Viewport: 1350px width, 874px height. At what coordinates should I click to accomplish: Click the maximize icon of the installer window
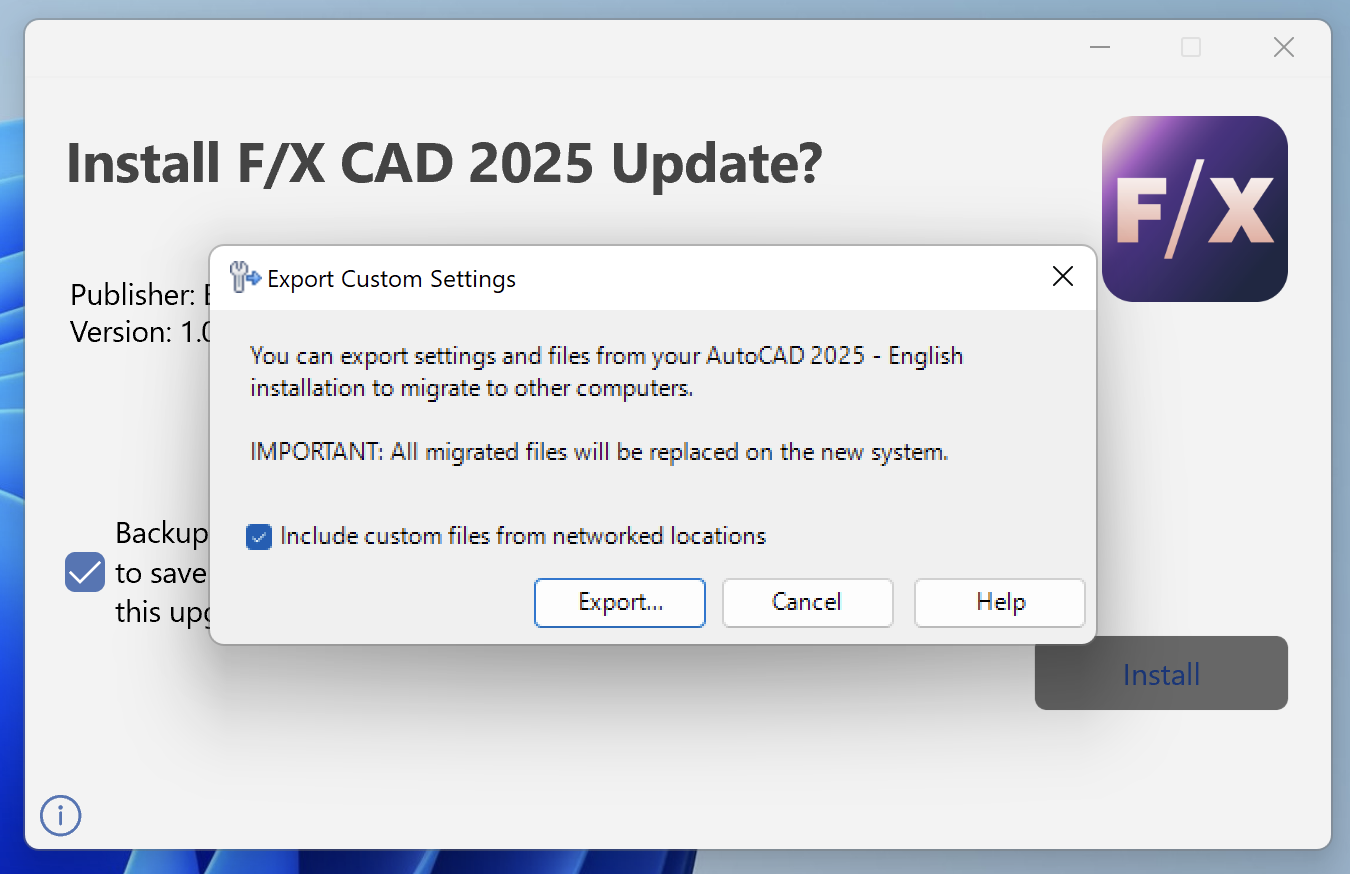point(1190,47)
